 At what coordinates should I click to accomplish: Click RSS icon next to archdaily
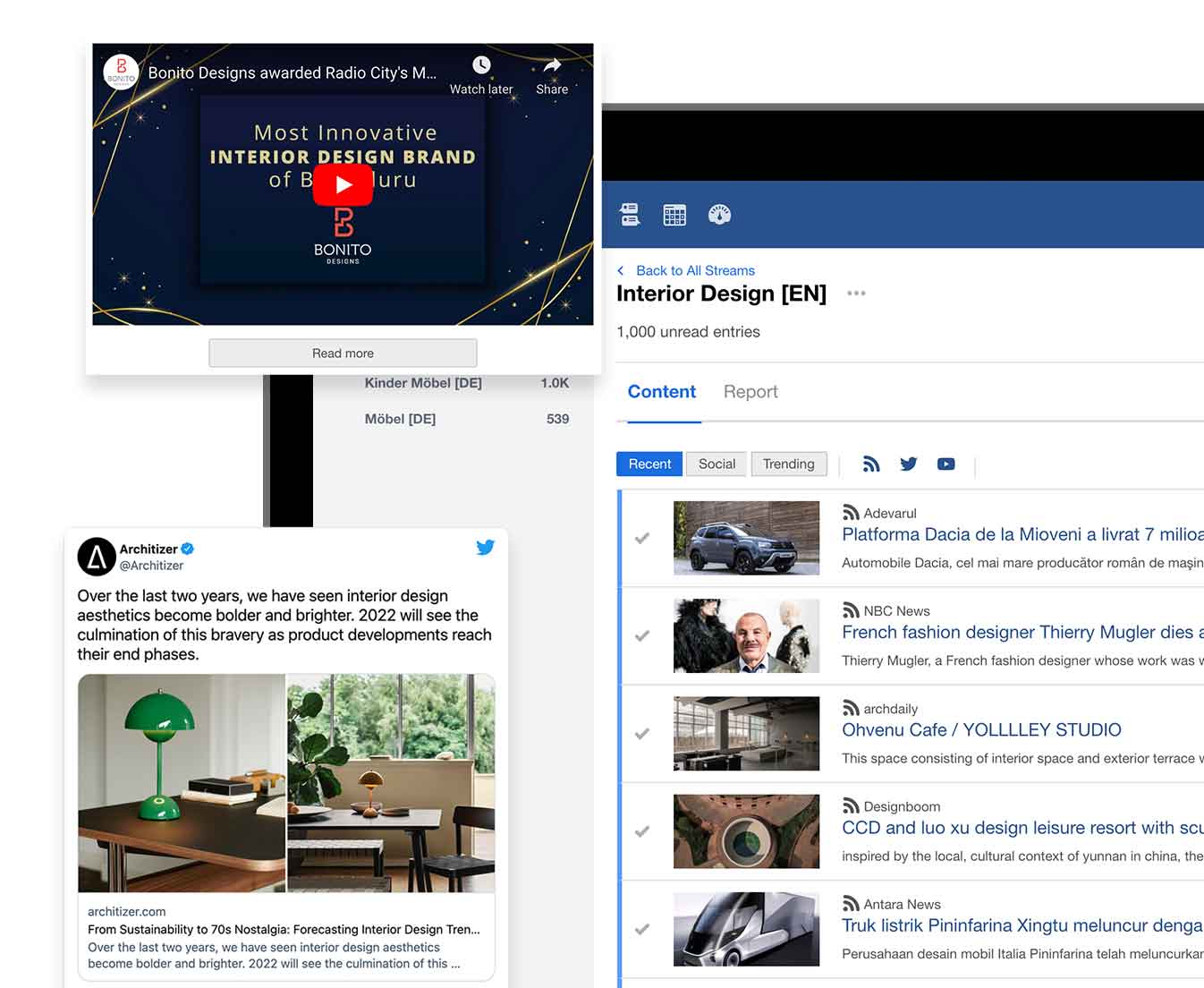tap(851, 708)
